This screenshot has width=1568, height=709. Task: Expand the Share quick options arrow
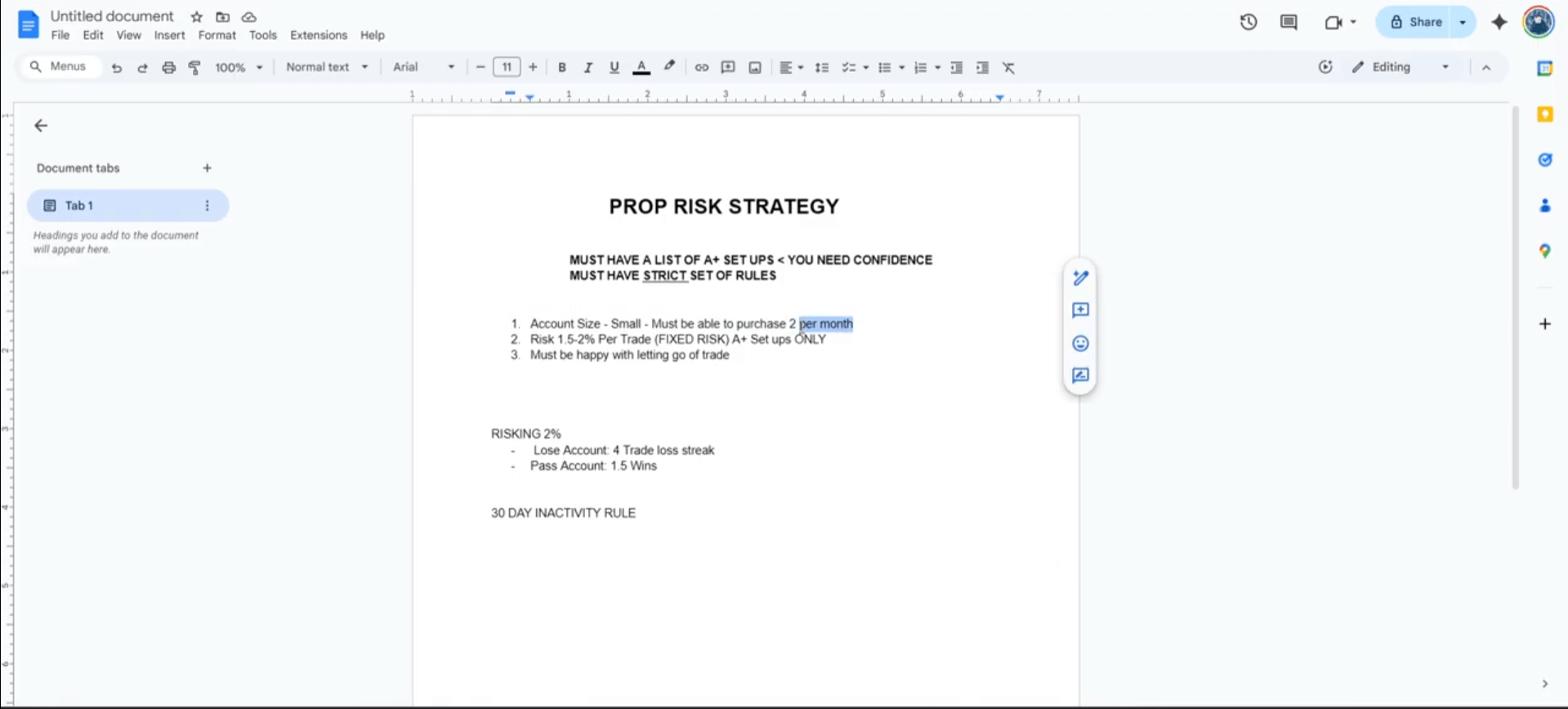pyautogui.click(x=1463, y=22)
